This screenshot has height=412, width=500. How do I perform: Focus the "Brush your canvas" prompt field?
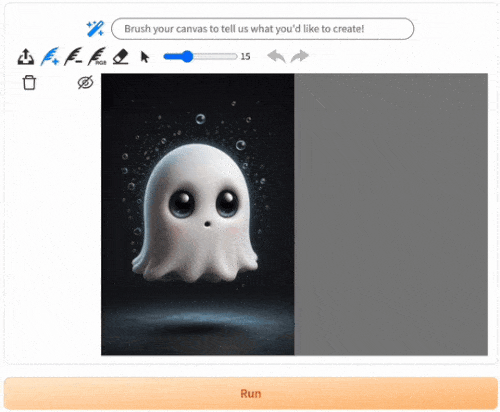pos(263,29)
